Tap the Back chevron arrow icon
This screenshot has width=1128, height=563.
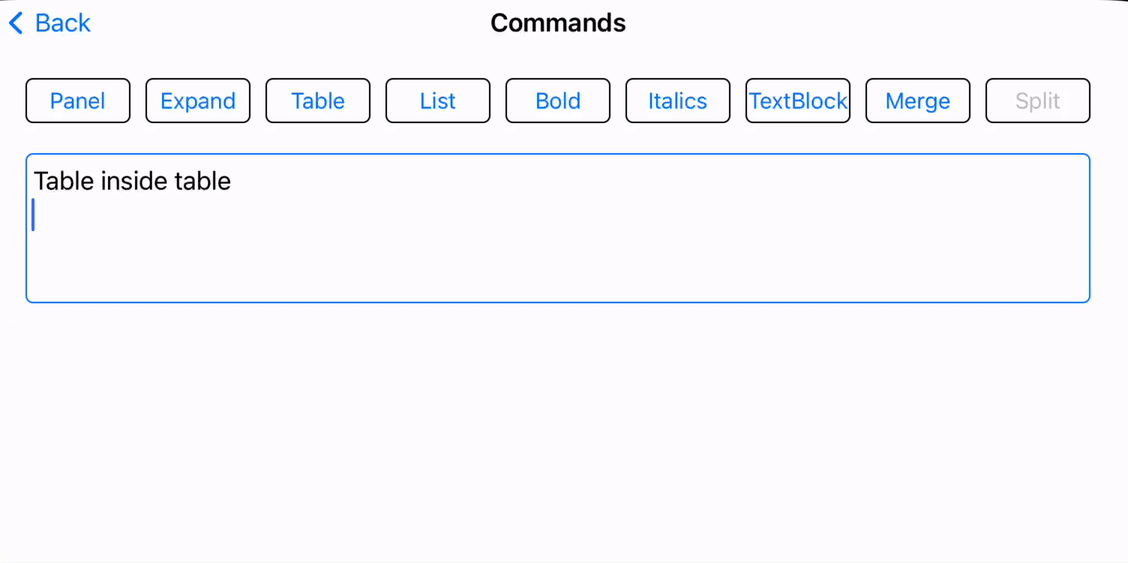point(16,23)
